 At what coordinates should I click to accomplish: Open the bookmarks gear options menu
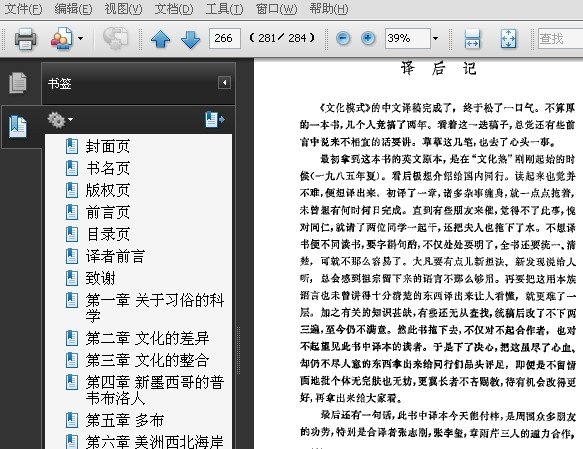[x=60, y=120]
